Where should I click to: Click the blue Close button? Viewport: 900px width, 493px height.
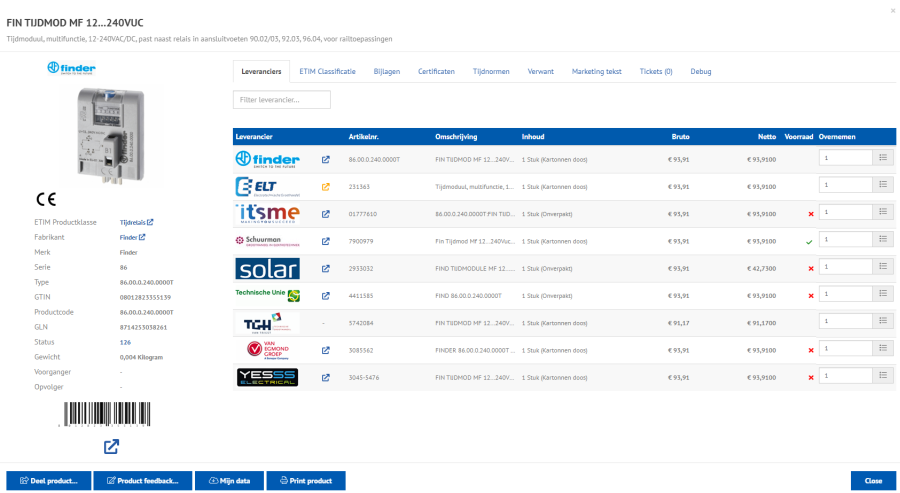pos(873,481)
